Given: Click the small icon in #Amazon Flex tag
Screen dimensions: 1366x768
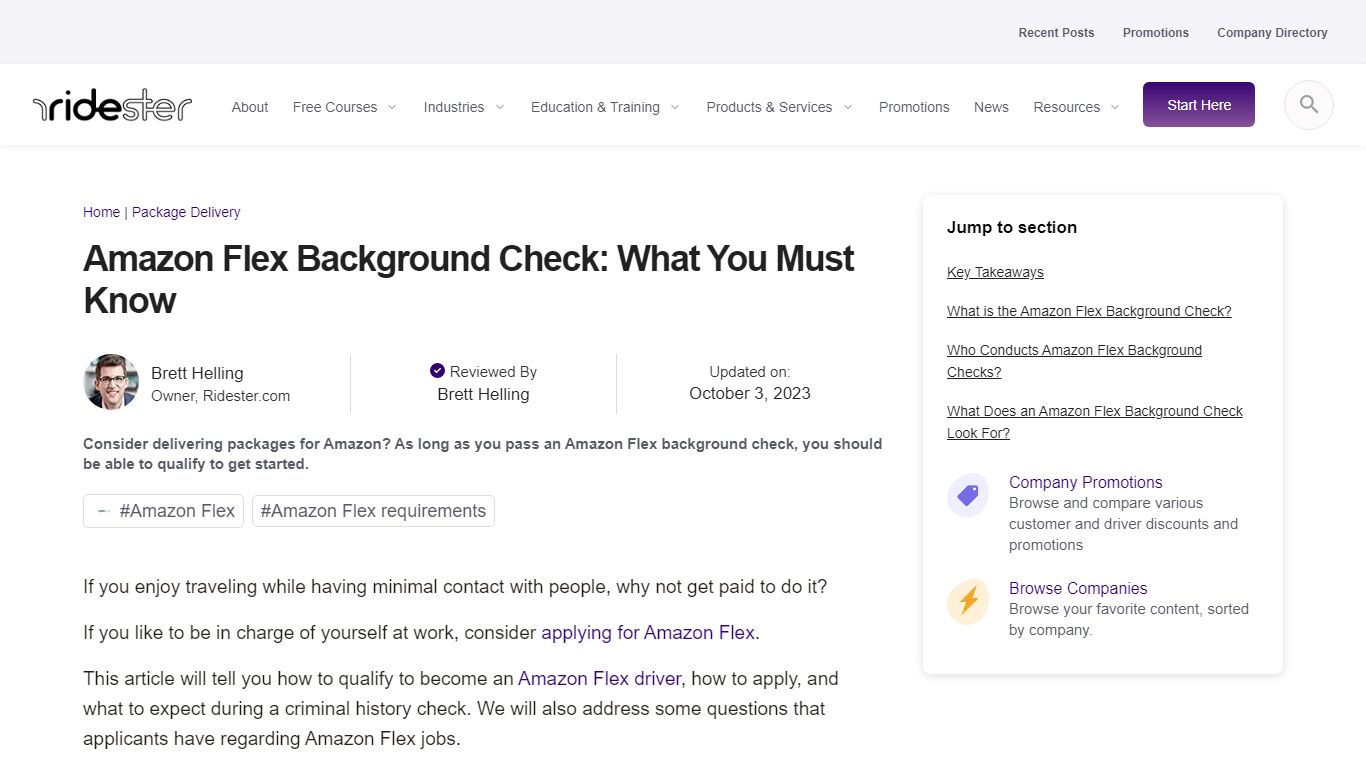Looking at the screenshot, I should [103, 511].
